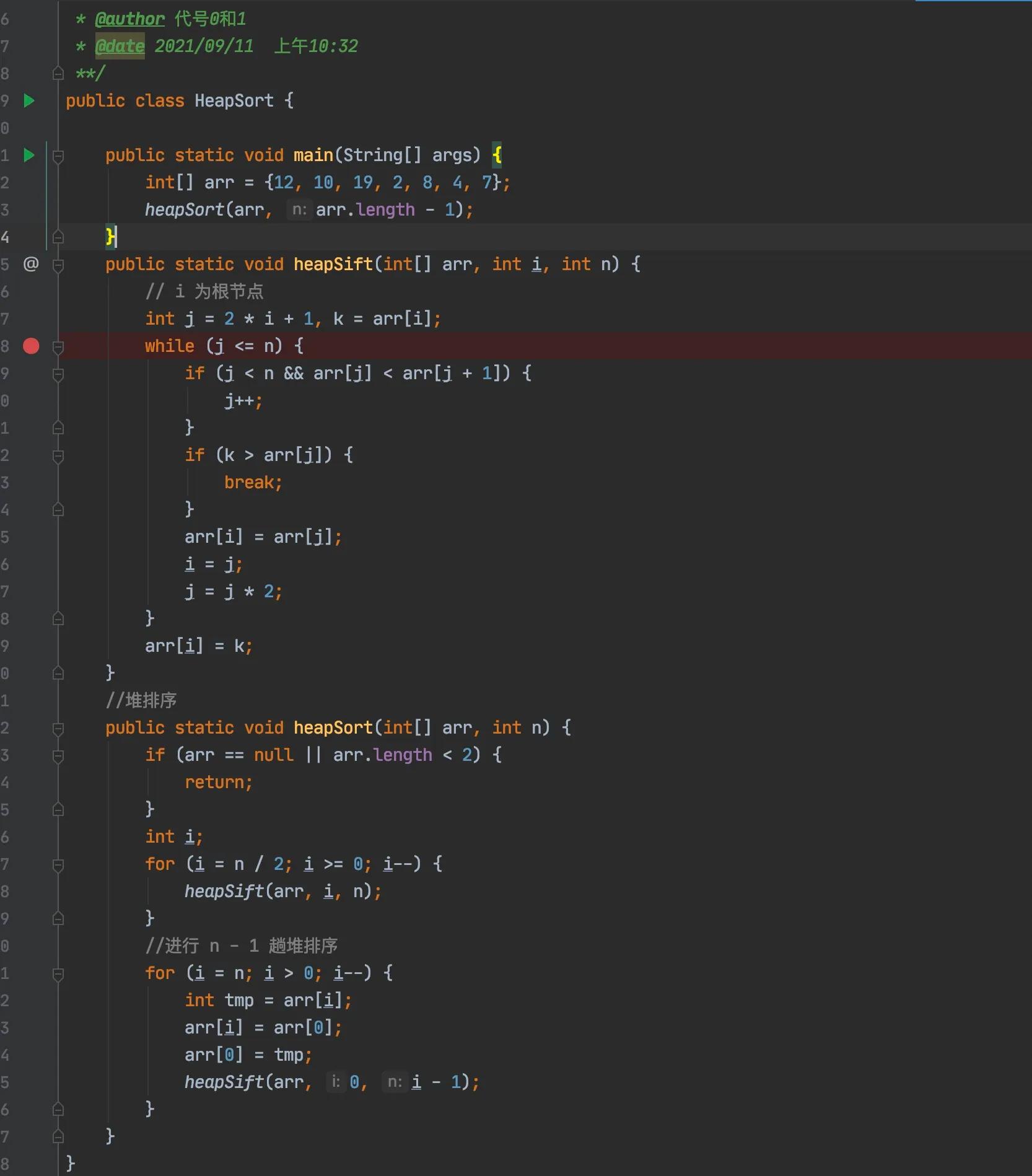This screenshot has height=1176, width=1032.
Task: Click the n: hint before i - 1
Action: (395, 1082)
